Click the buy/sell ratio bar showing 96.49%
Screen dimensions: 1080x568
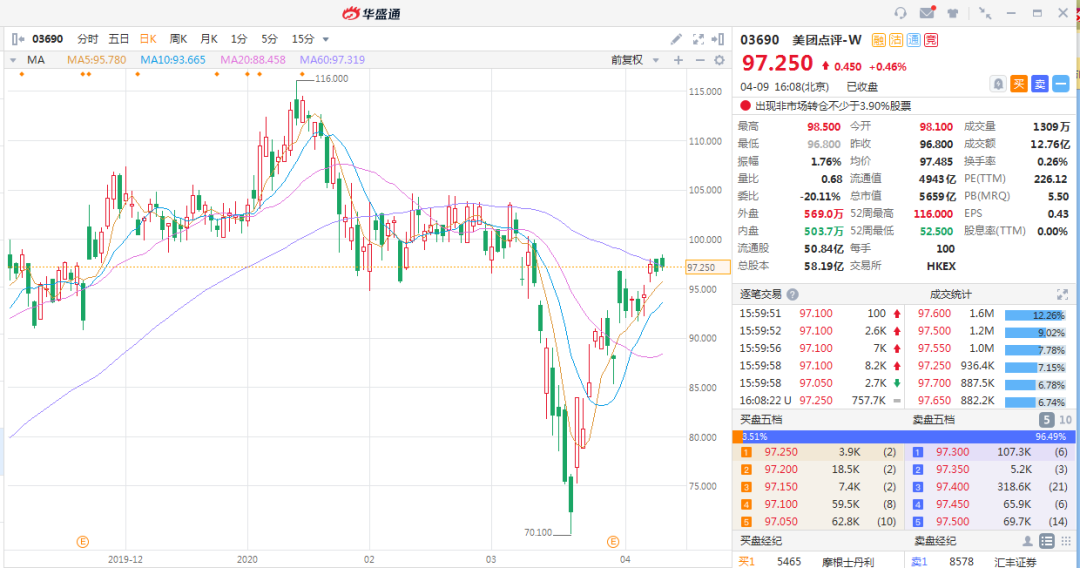coord(904,436)
